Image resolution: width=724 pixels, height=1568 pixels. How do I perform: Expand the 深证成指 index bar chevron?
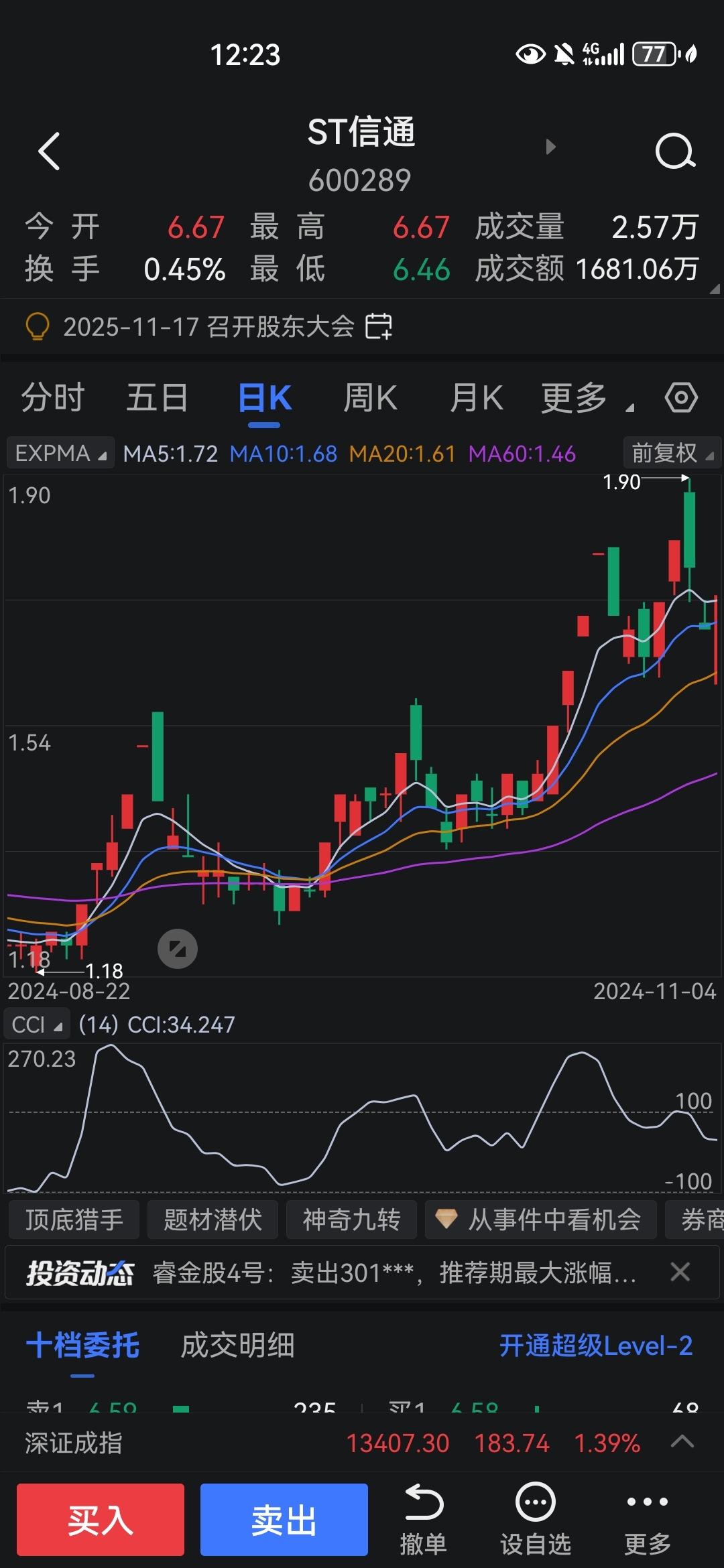pyautogui.click(x=682, y=1441)
